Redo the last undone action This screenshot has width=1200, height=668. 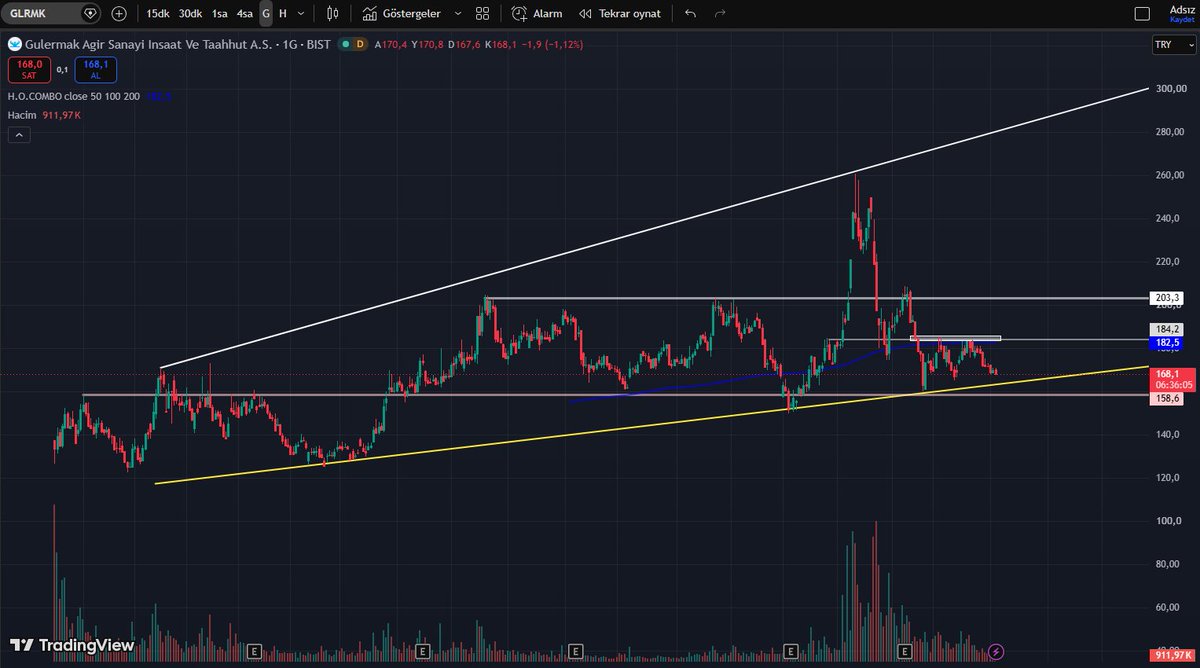(720, 14)
